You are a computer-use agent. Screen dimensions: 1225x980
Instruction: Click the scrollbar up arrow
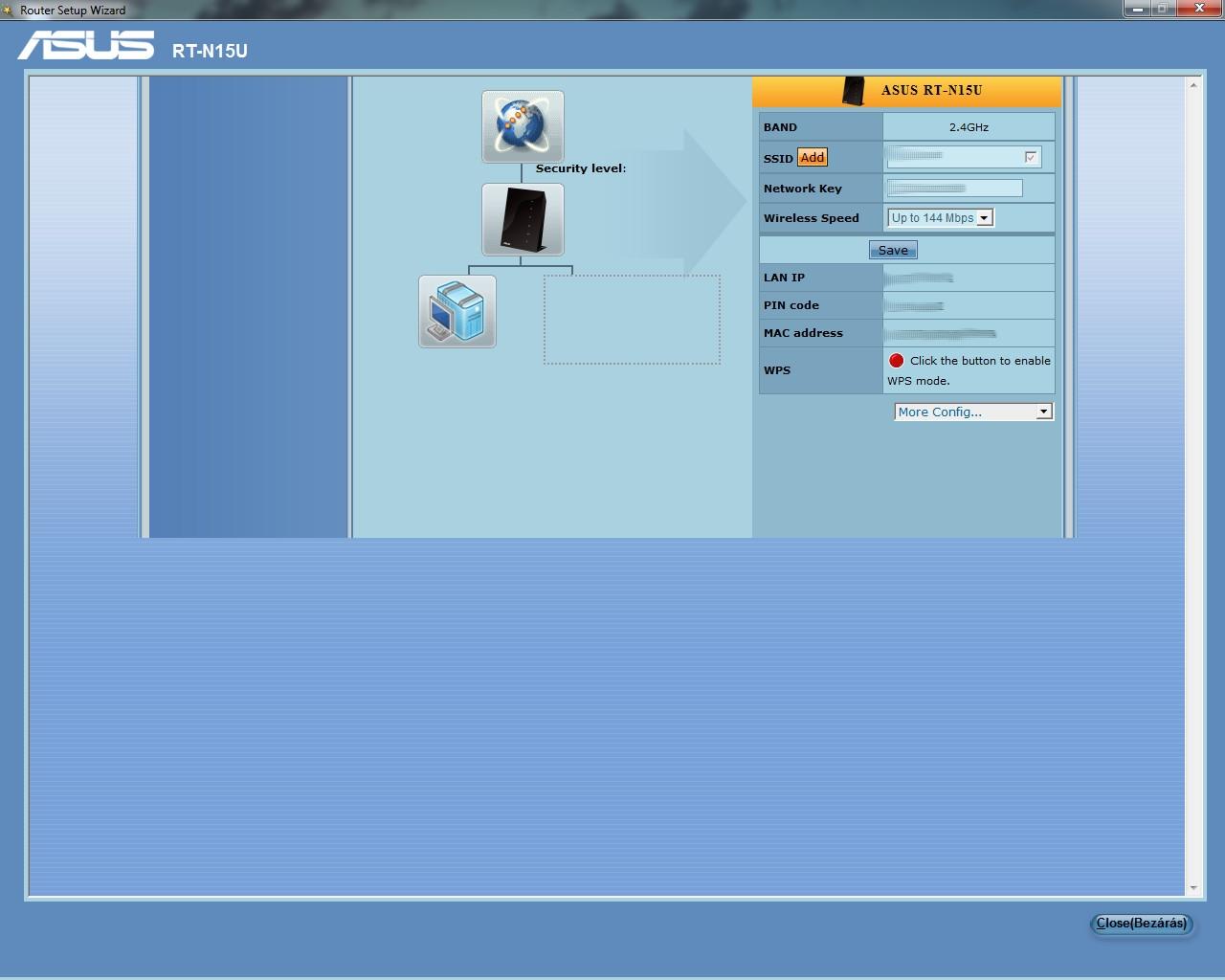click(x=1193, y=85)
